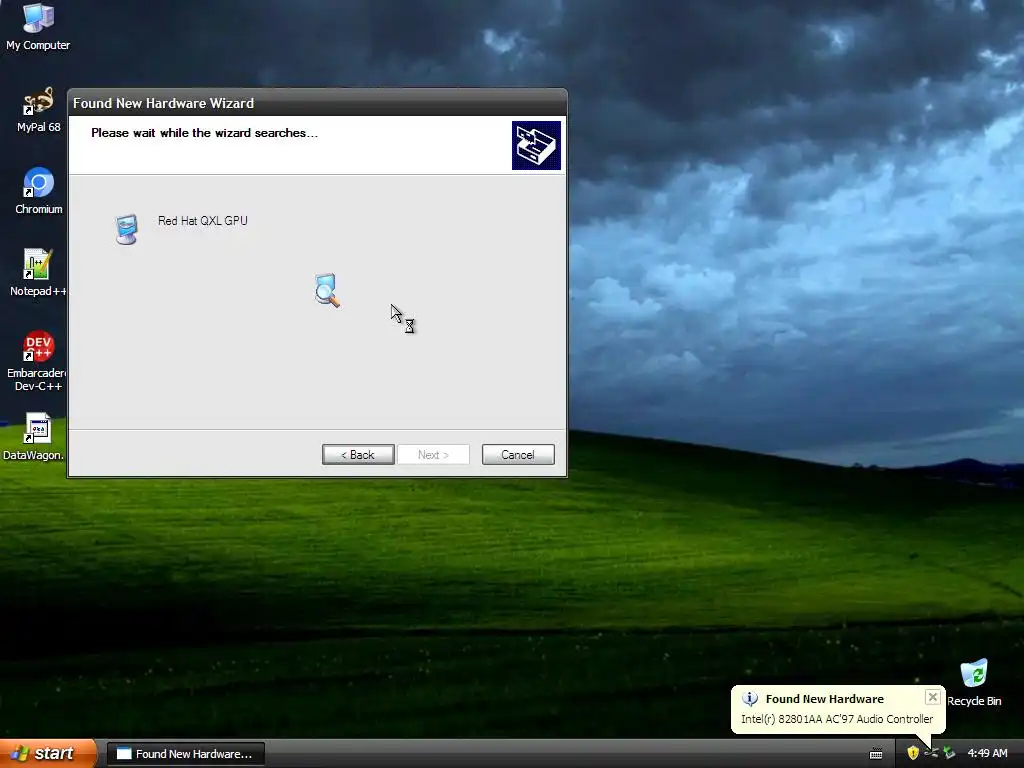The image size is (1024, 768).
Task: Click the keyboard language bar icon
Action: (x=876, y=754)
